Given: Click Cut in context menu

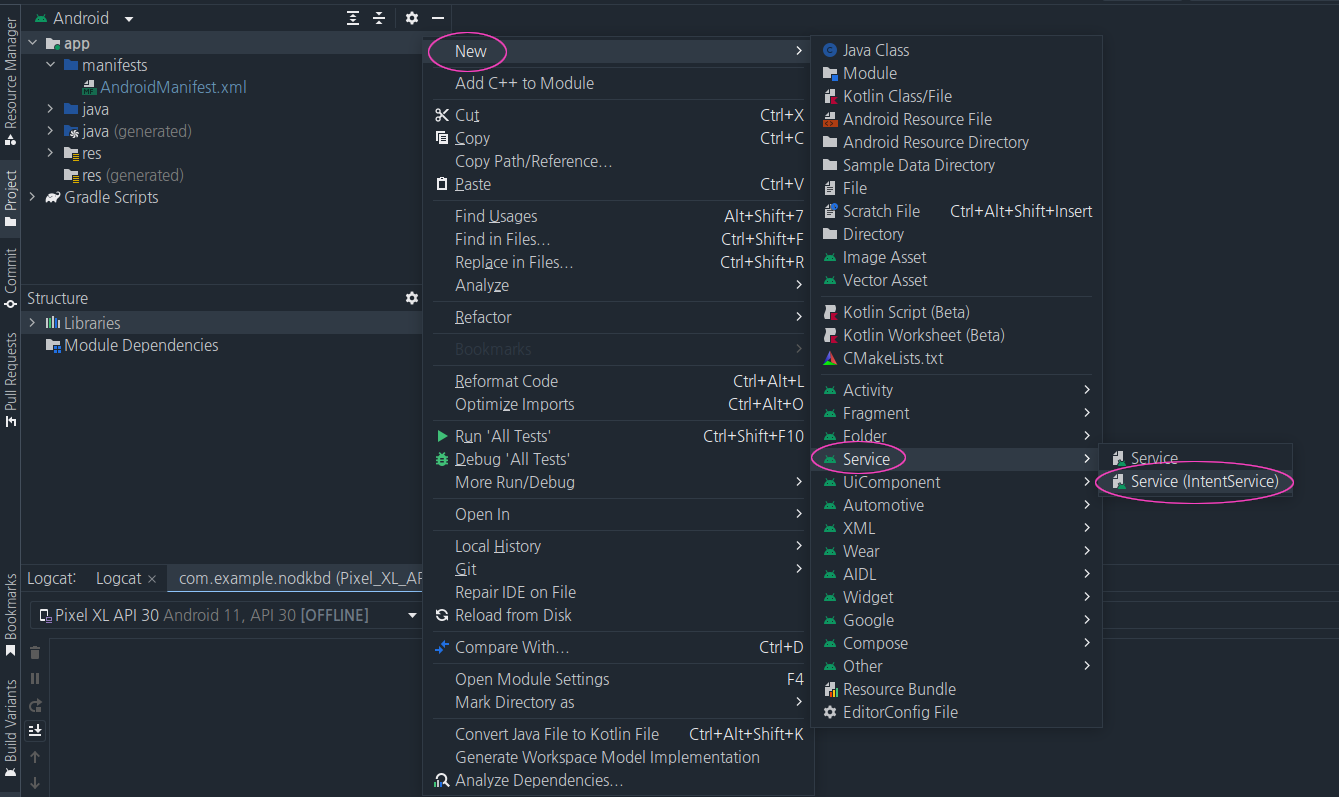Looking at the screenshot, I should click(x=618, y=115).
